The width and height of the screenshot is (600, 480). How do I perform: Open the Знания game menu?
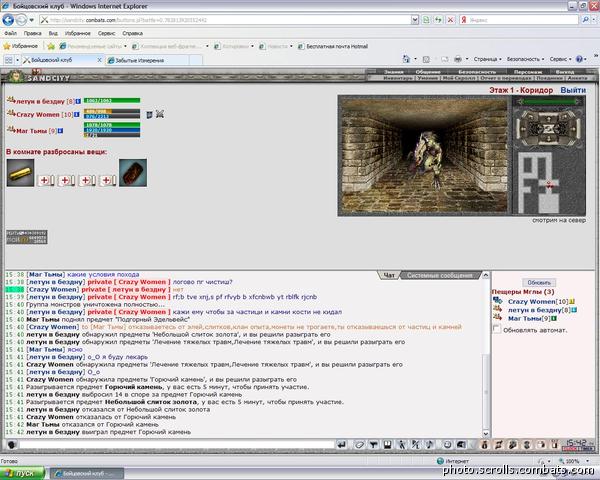393,72
